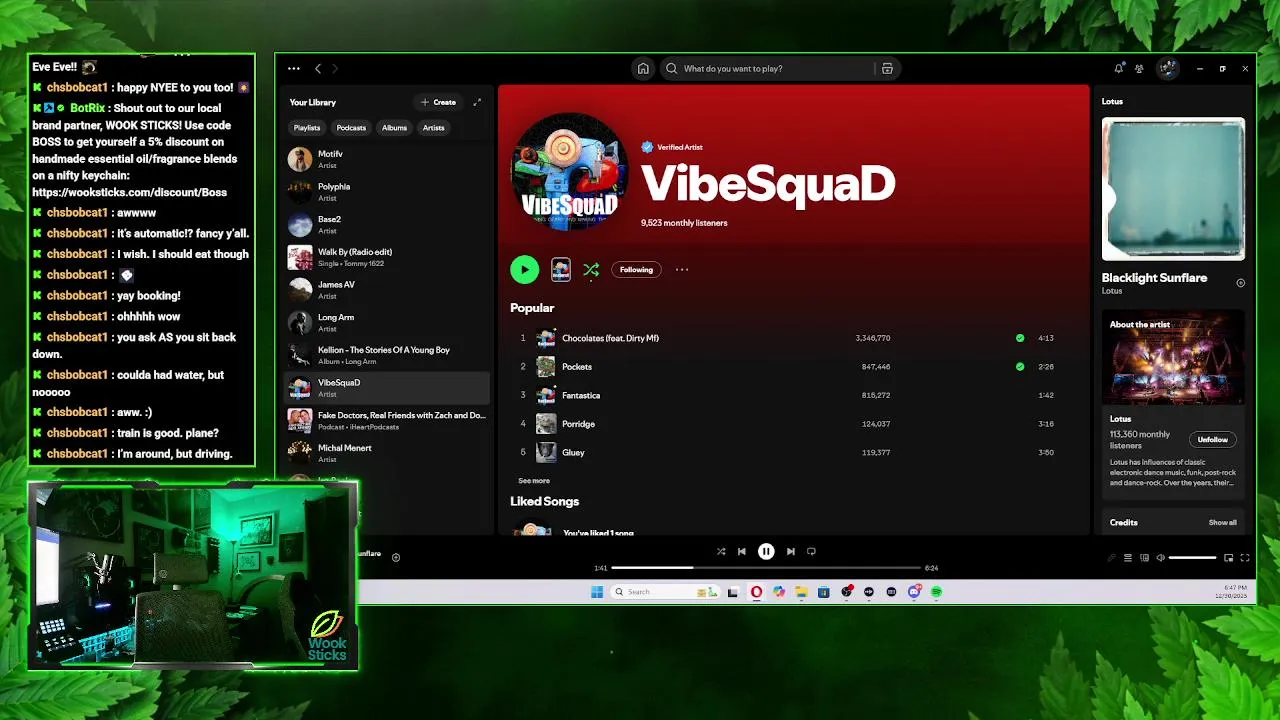Filter library by Albums
1280x720 pixels.
(x=394, y=128)
